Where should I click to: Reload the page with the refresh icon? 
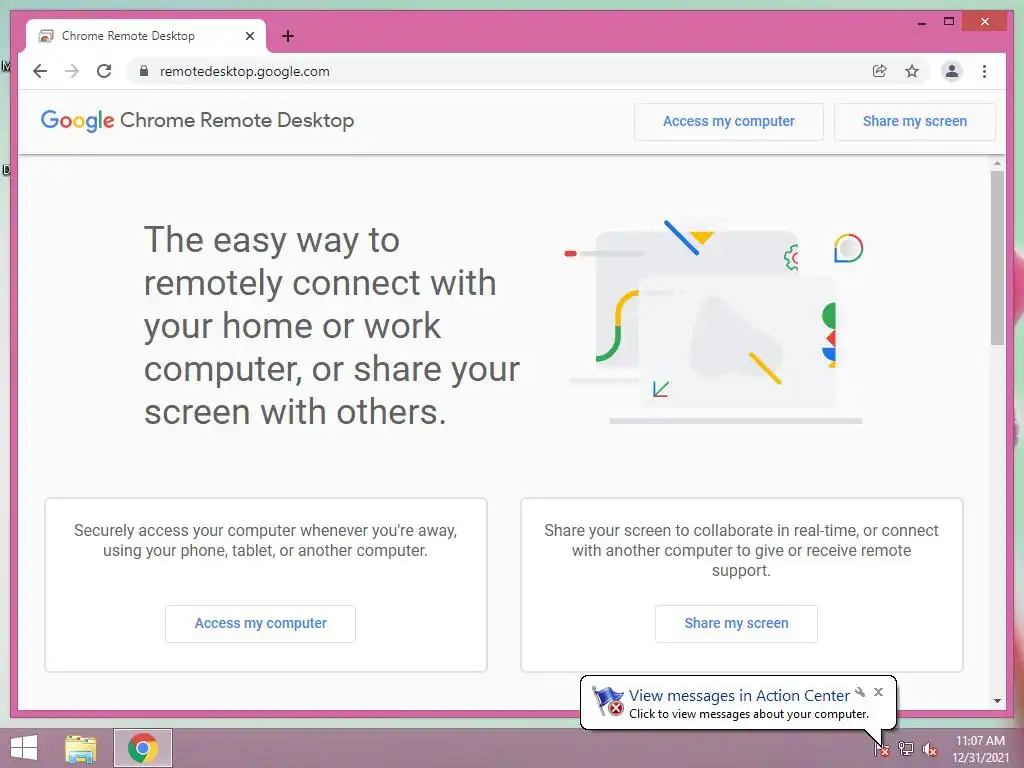(x=104, y=71)
